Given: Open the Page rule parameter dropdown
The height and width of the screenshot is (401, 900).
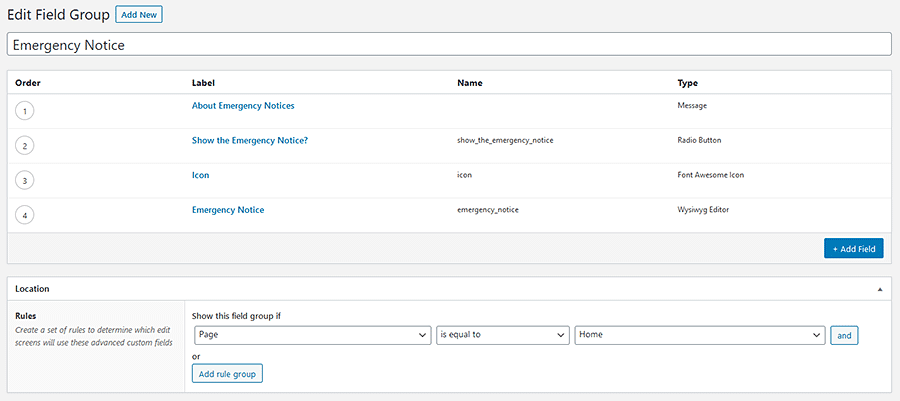Looking at the screenshot, I should coord(313,335).
